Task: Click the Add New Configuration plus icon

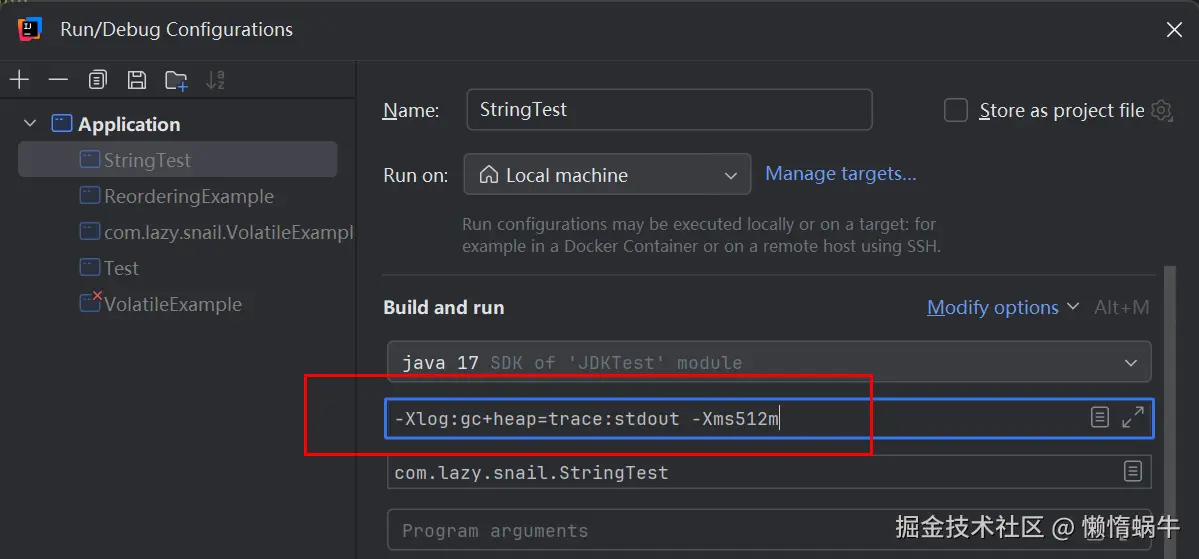Action: tap(20, 80)
